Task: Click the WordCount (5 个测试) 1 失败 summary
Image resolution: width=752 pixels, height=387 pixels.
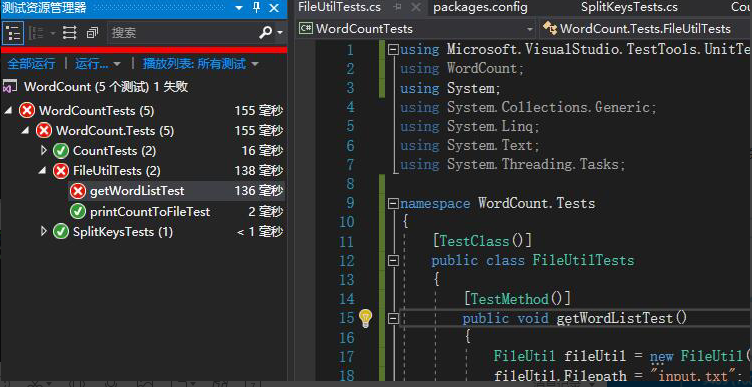Action: point(106,87)
